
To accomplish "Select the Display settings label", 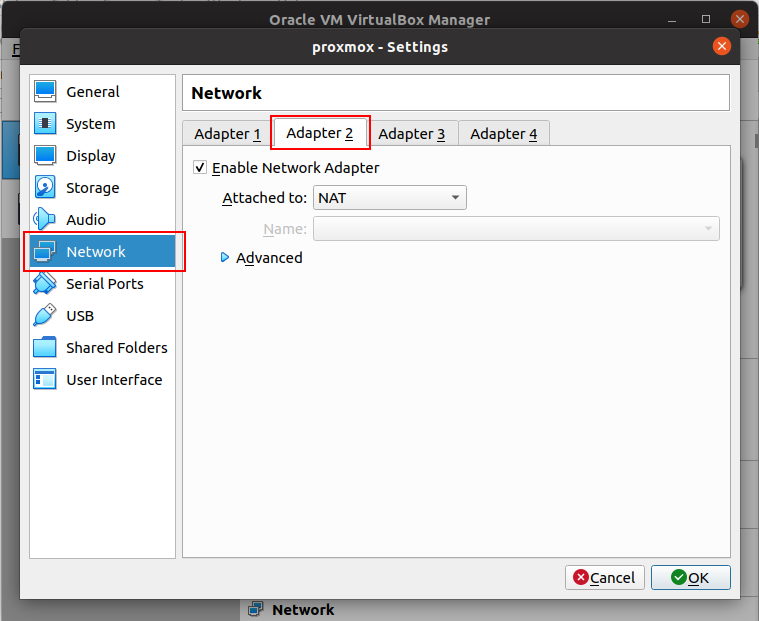I will click(x=91, y=156).
